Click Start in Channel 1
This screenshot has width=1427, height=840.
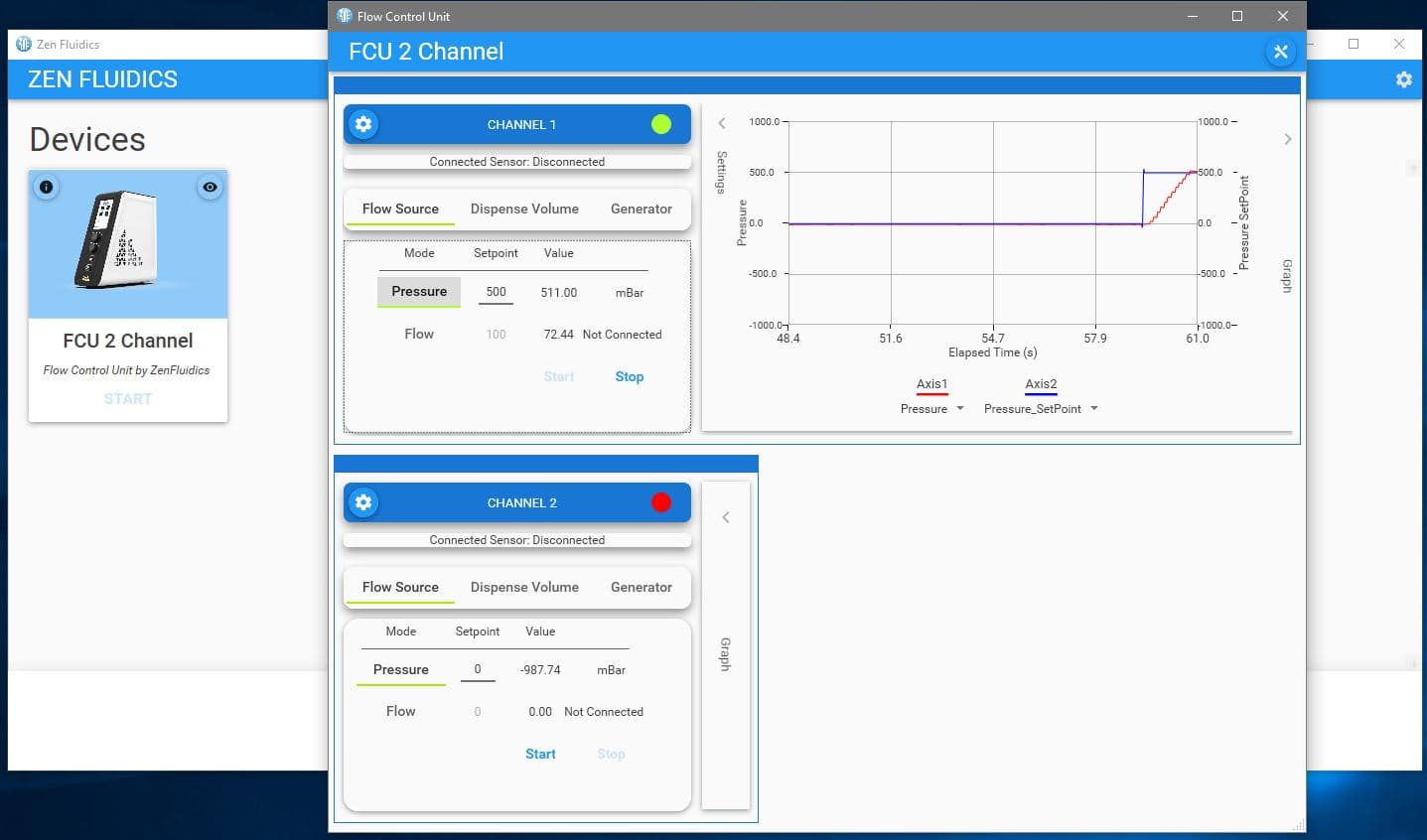[x=559, y=376]
